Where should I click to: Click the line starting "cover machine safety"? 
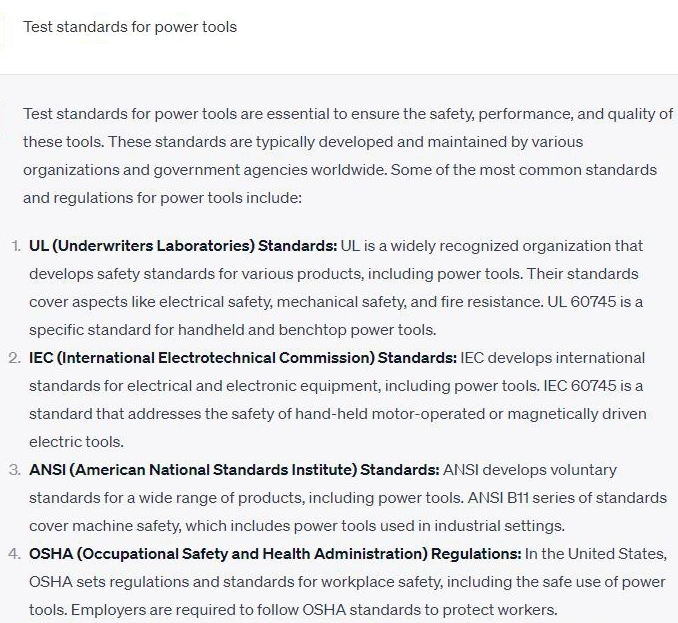(297, 526)
